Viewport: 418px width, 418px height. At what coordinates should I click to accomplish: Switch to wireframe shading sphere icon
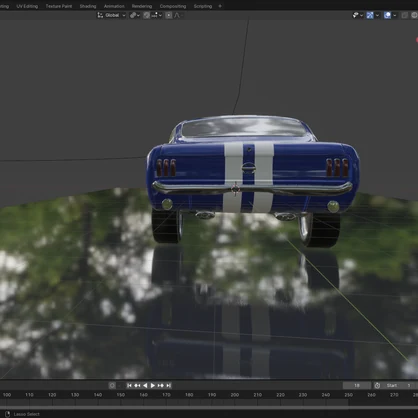414,15
